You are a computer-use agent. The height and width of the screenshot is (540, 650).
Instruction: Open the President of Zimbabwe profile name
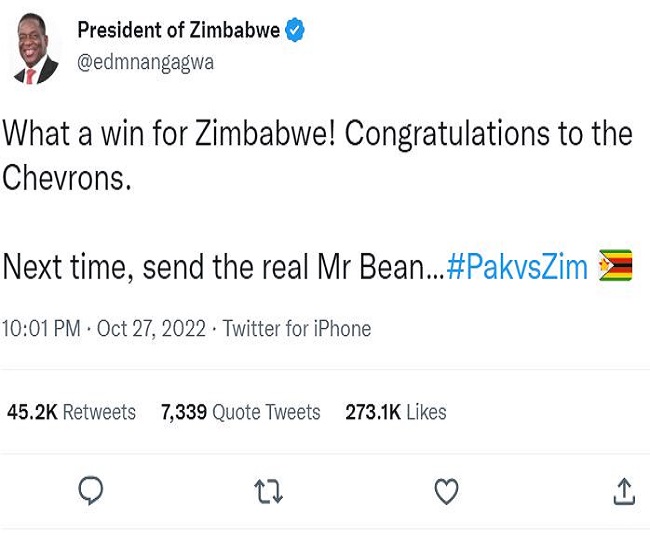pos(178,31)
